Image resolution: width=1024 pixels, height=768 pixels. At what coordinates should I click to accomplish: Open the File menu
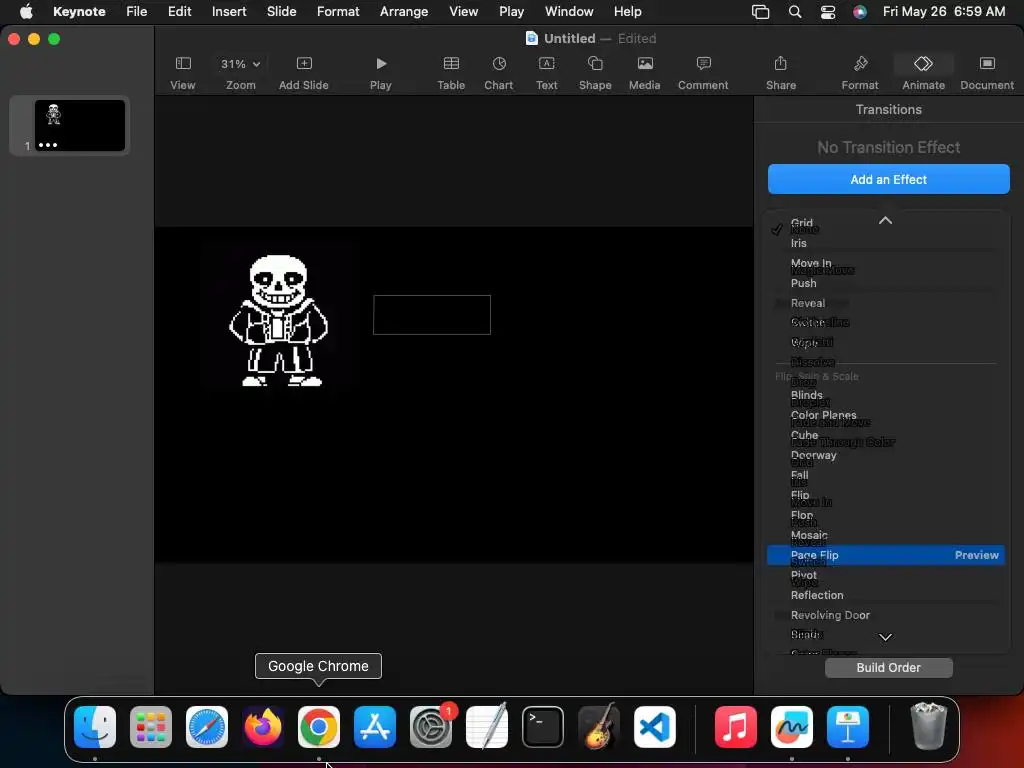point(136,12)
